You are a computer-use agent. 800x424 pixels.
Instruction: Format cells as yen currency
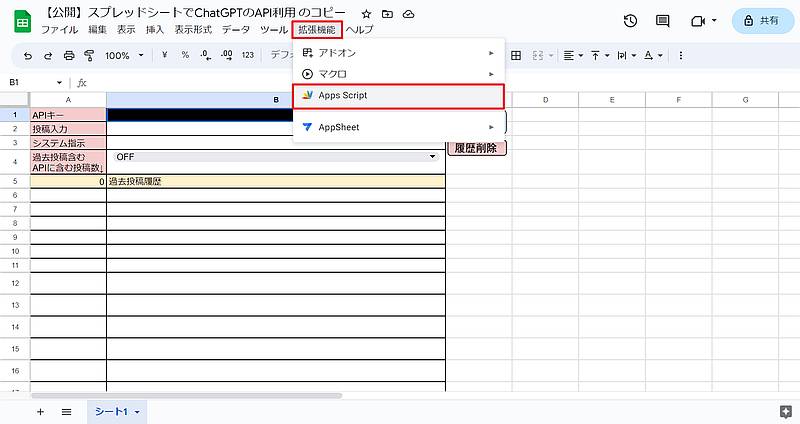tap(164, 55)
